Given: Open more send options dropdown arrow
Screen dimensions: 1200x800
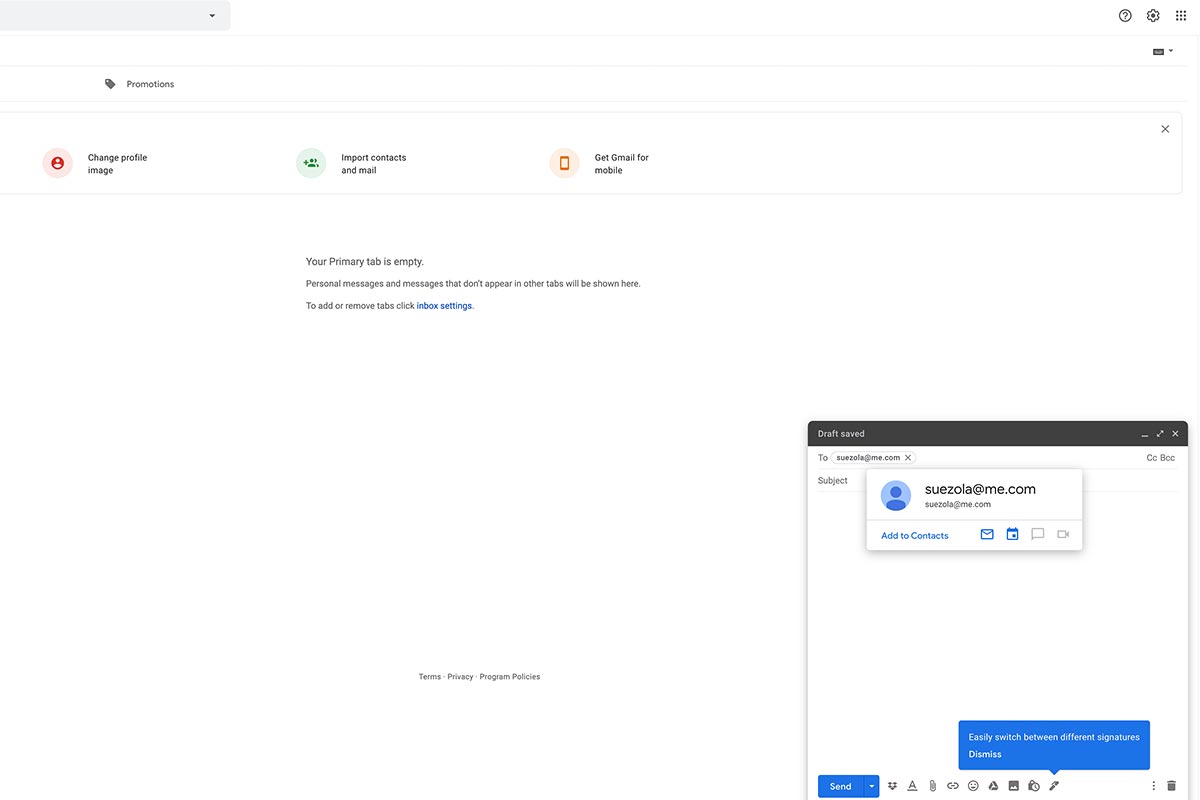Looking at the screenshot, I should [871, 786].
